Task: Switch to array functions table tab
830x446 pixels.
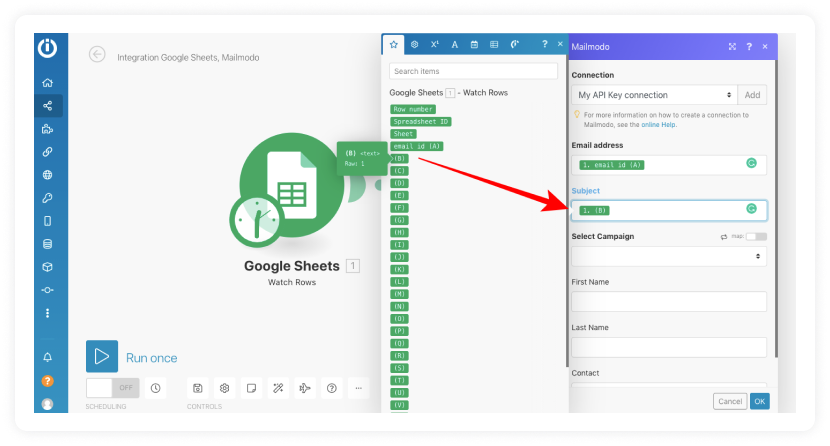Action: tap(494, 44)
